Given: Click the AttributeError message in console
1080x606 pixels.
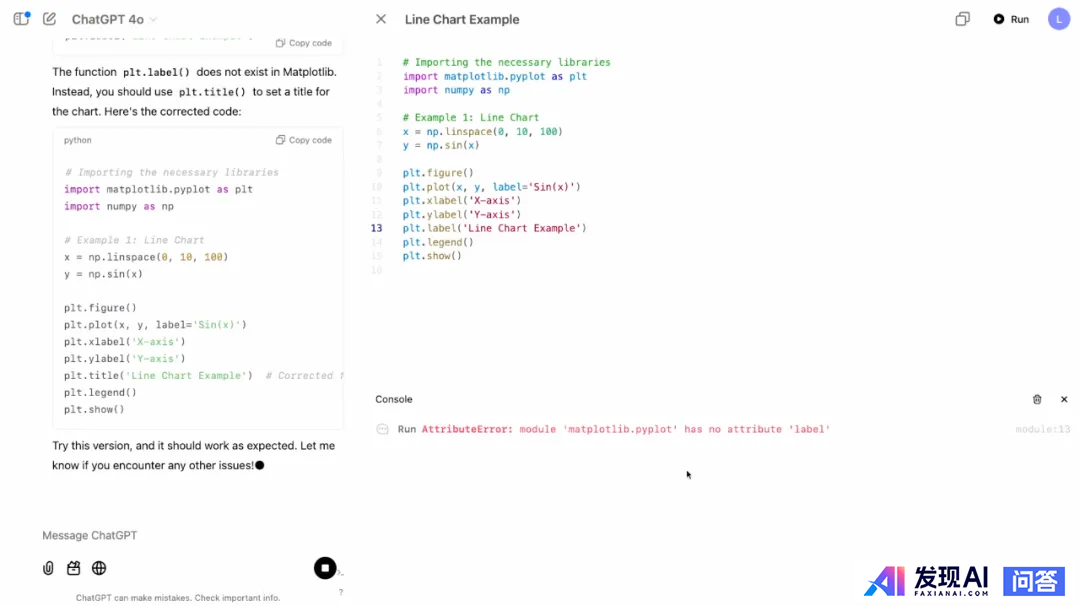Looking at the screenshot, I should pos(625,429).
